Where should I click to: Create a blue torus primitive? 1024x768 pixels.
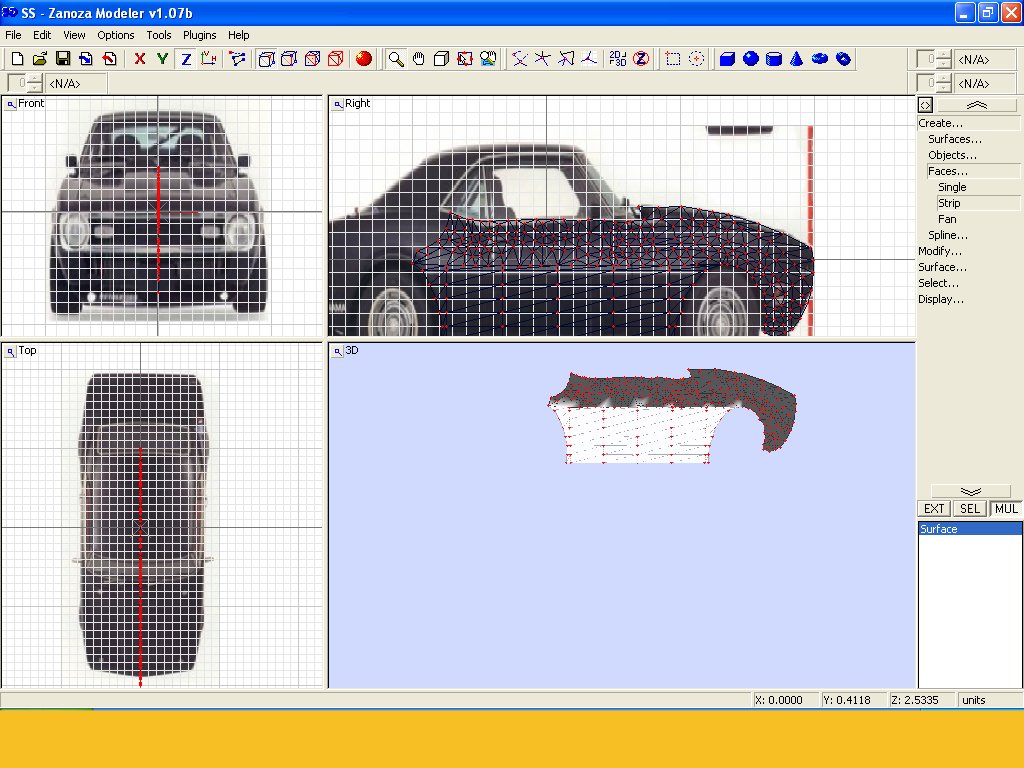point(820,59)
